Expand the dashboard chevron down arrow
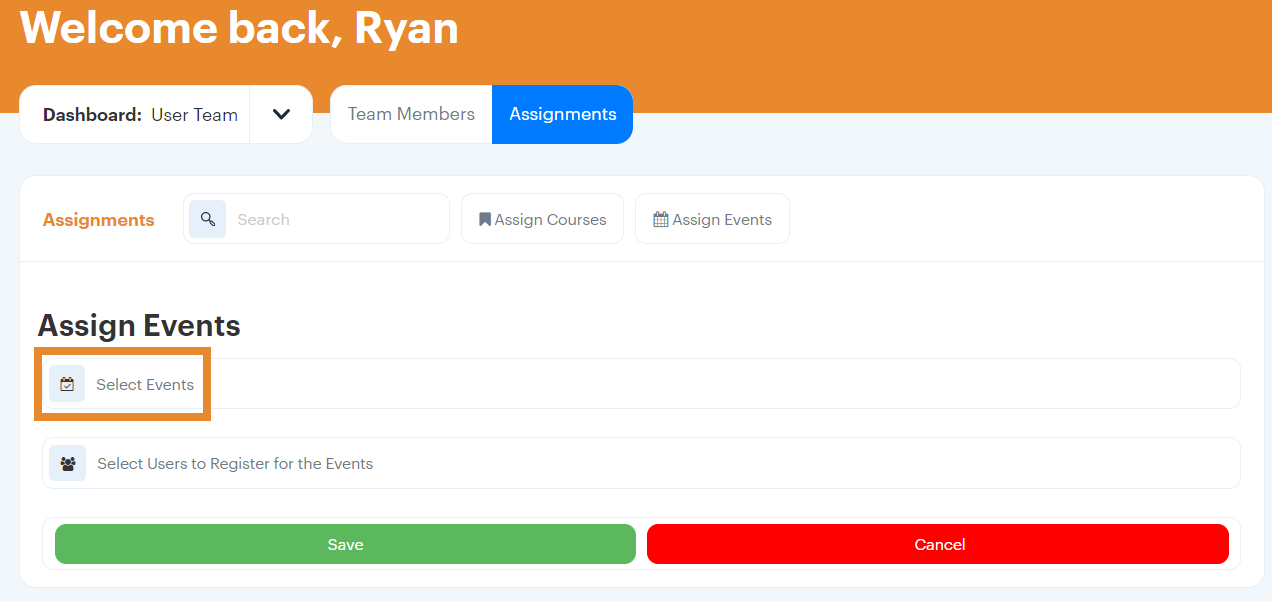 [281, 114]
